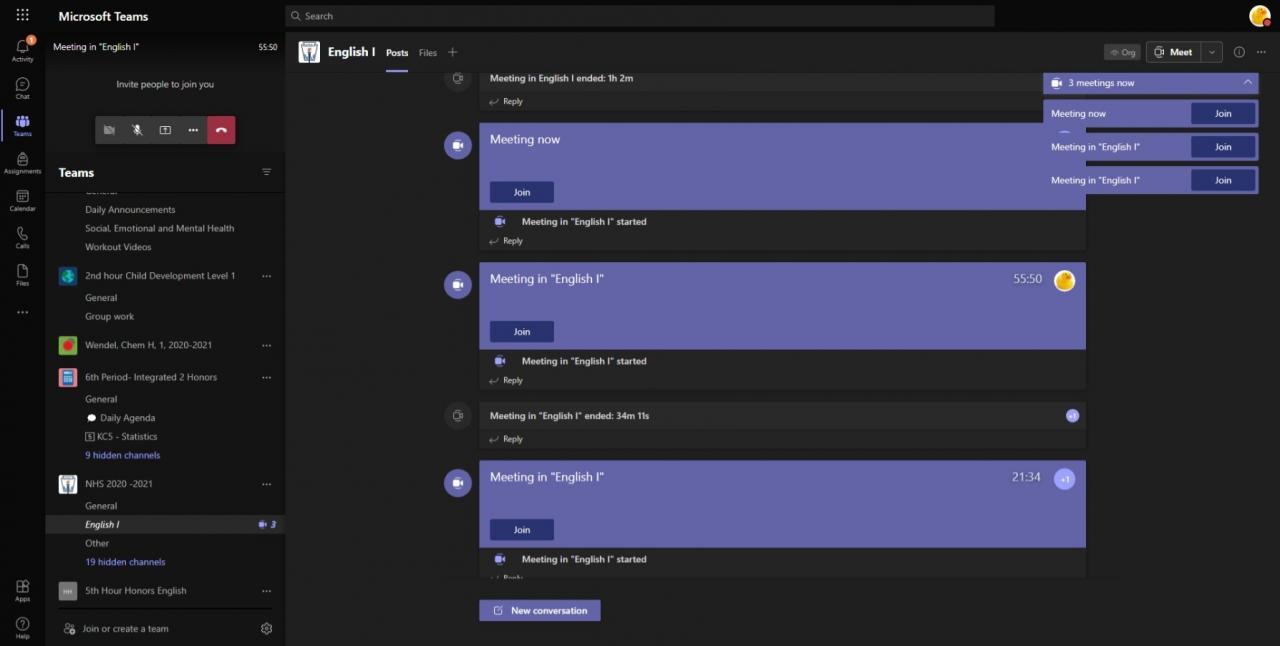The image size is (1280, 646).
Task: Expand 19 hidden channels
Action: pyautogui.click(x=125, y=562)
